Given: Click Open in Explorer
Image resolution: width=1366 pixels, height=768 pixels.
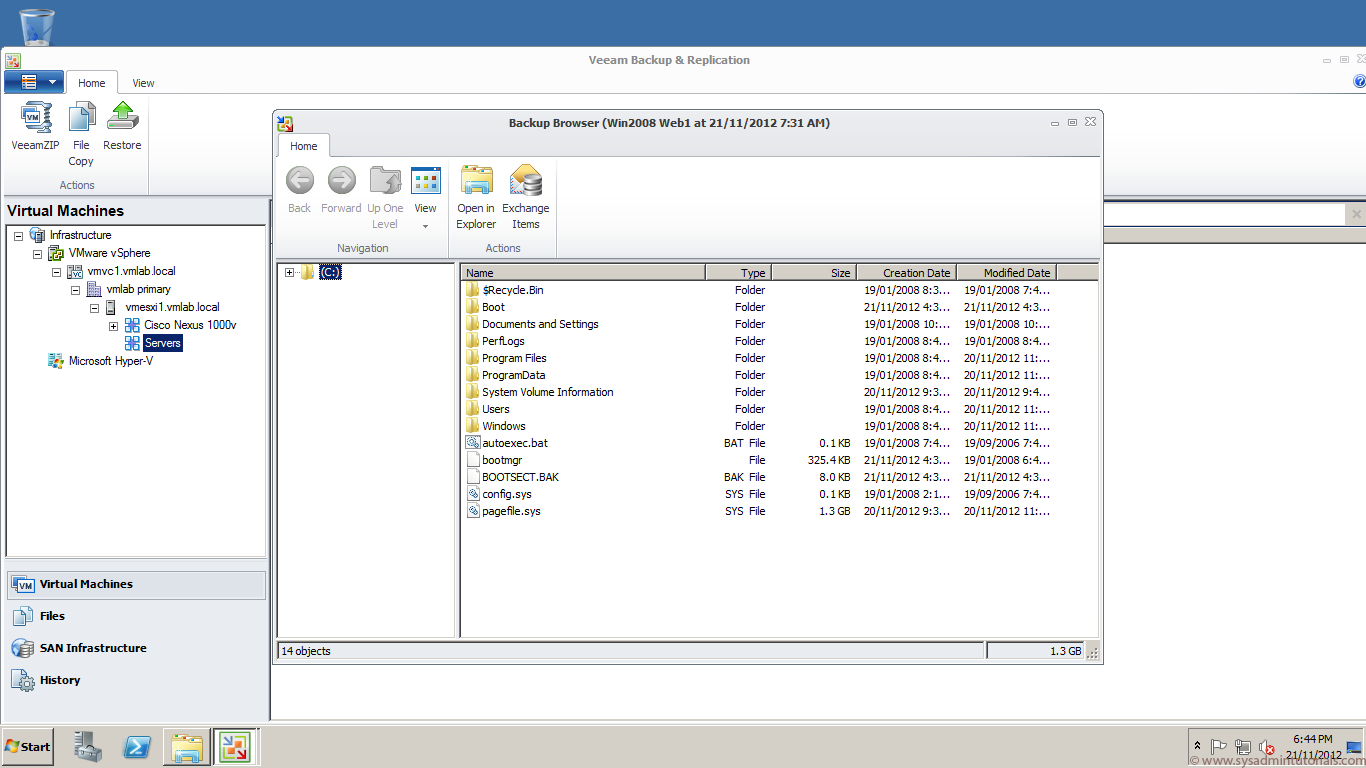Looking at the screenshot, I should 476,198.
